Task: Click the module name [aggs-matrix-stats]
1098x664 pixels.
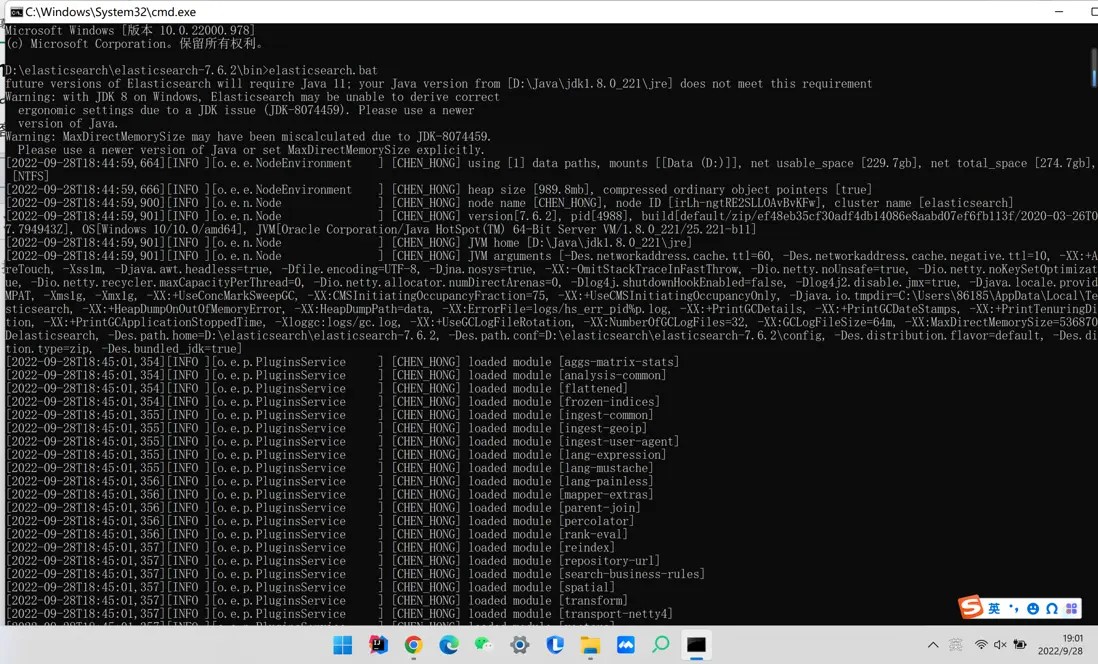Action: [x=618, y=362]
